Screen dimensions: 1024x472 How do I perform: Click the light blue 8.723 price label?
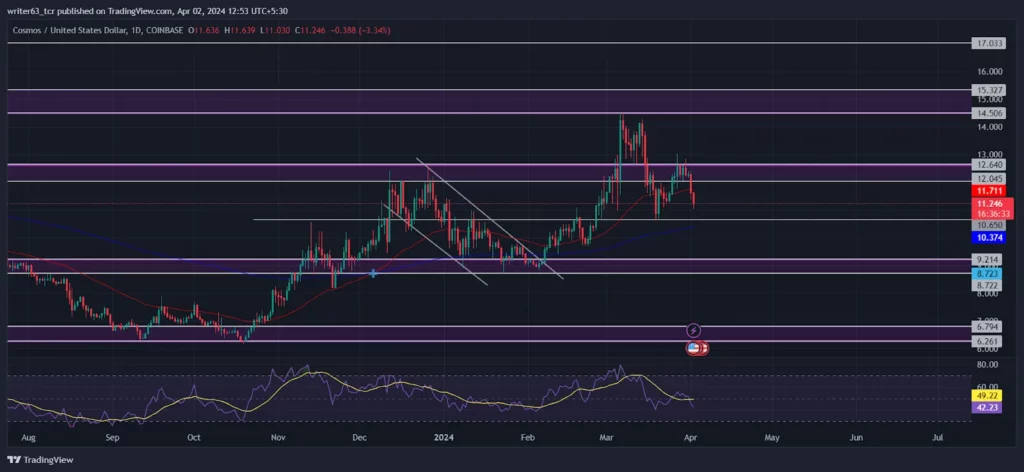tap(986, 276)
